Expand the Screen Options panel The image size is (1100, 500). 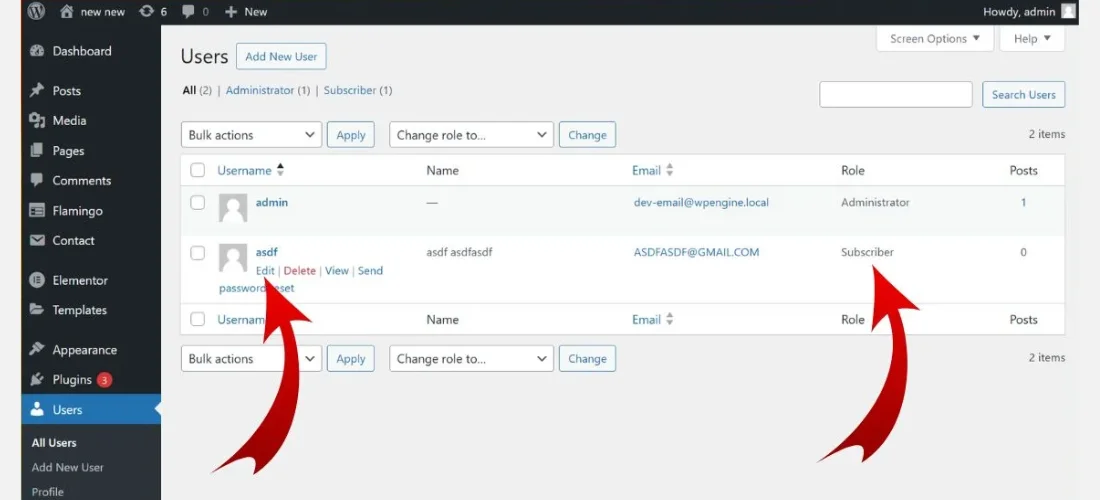tap(935, 39)
